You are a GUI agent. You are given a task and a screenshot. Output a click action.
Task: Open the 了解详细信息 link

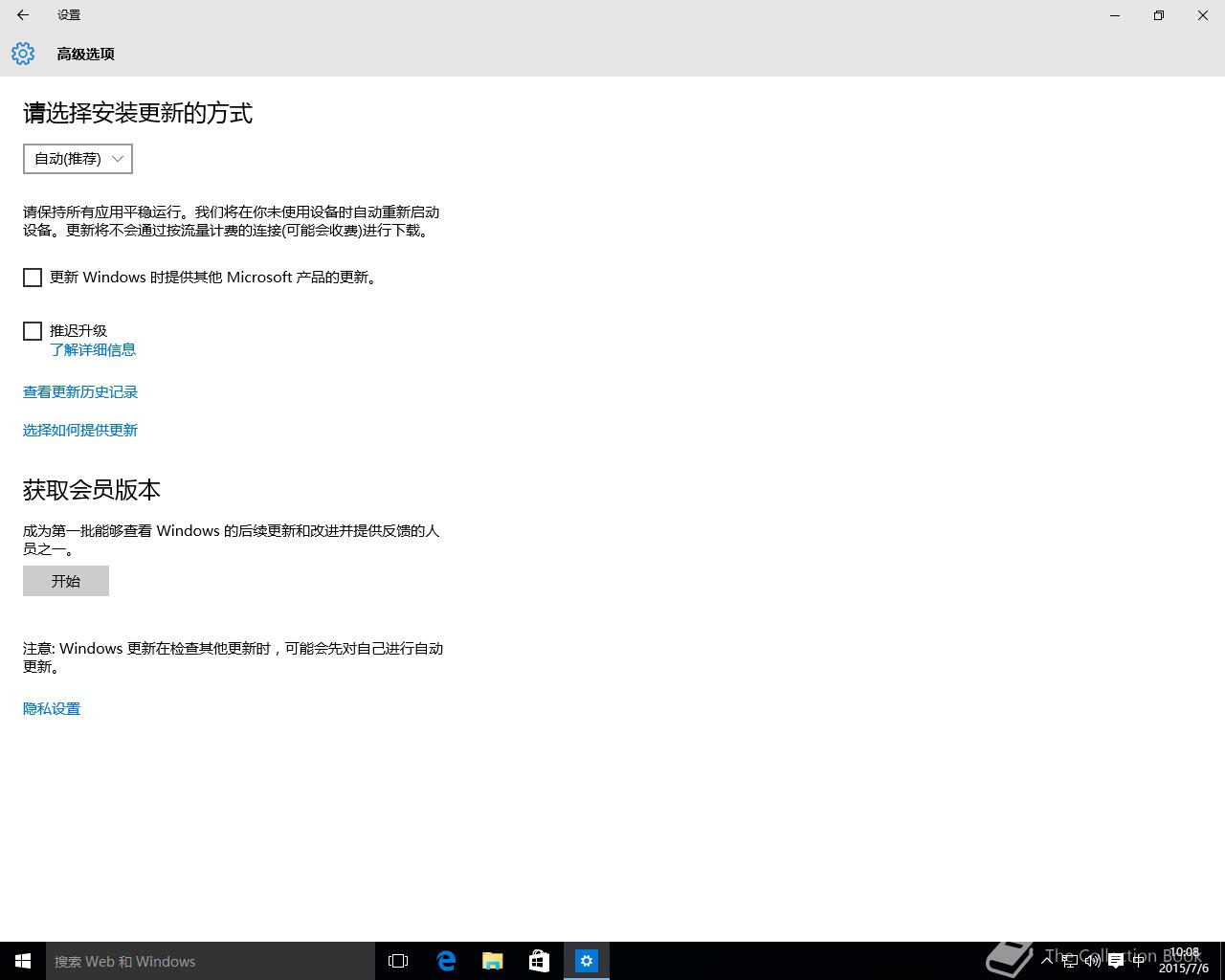tap(93, 350)
